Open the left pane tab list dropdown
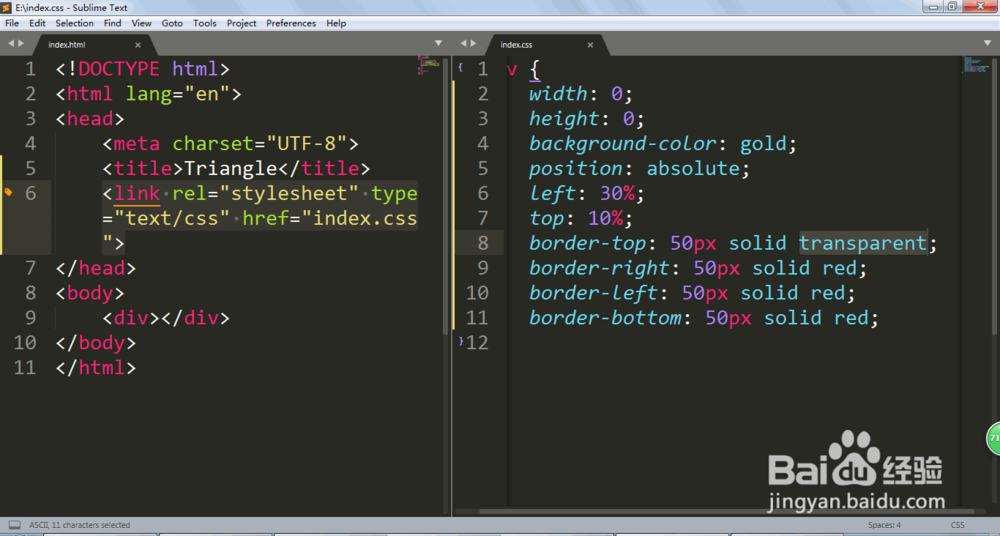 [x=438, y=43]
